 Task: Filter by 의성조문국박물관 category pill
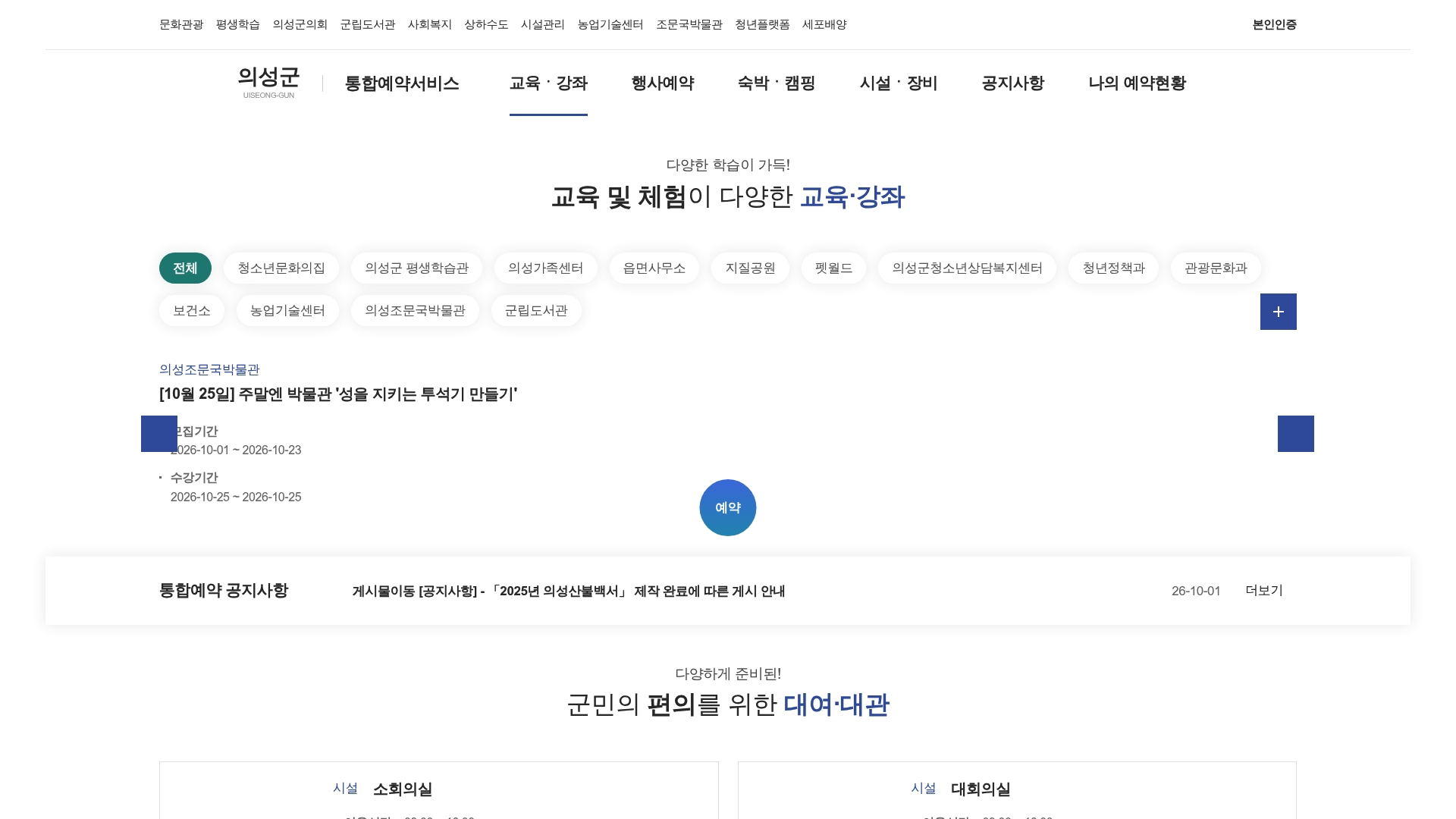click(415, 310)
